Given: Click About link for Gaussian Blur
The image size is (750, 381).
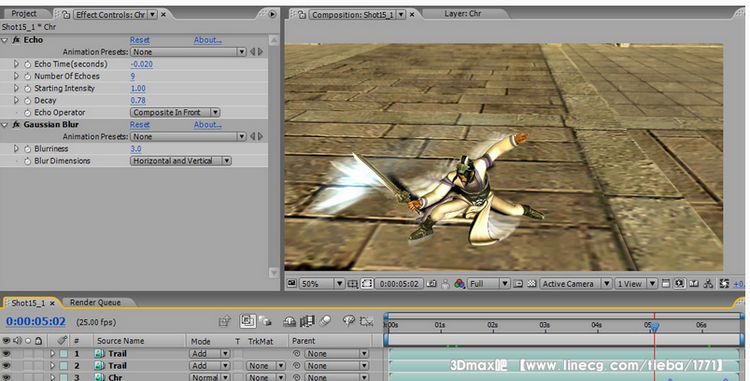Looking at the screenshot, I should (x=208, y=124).
